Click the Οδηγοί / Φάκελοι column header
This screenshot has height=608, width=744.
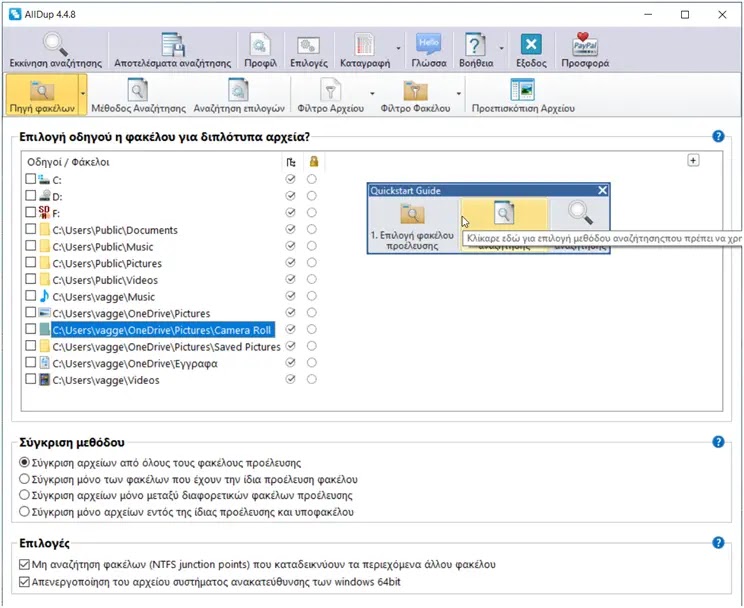68,162
